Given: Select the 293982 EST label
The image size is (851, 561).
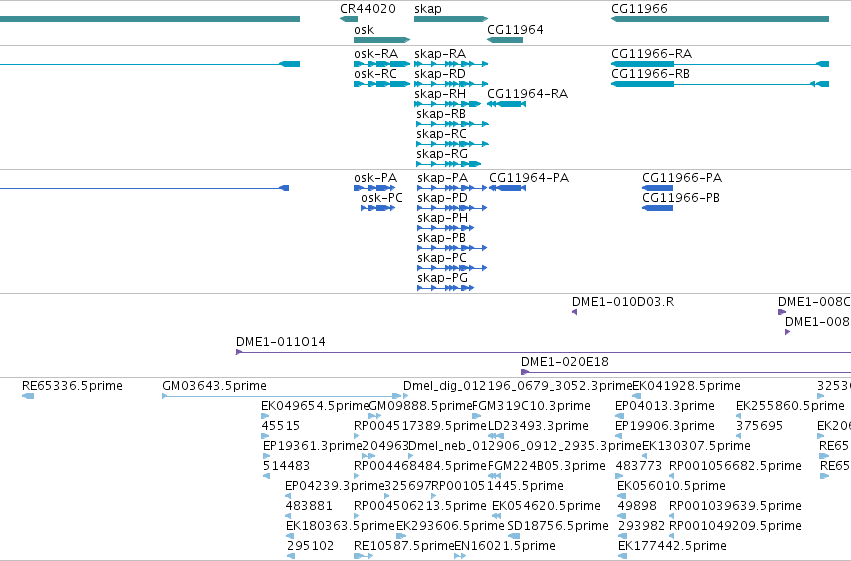Looking at the screenshot, I should [642, 527].
